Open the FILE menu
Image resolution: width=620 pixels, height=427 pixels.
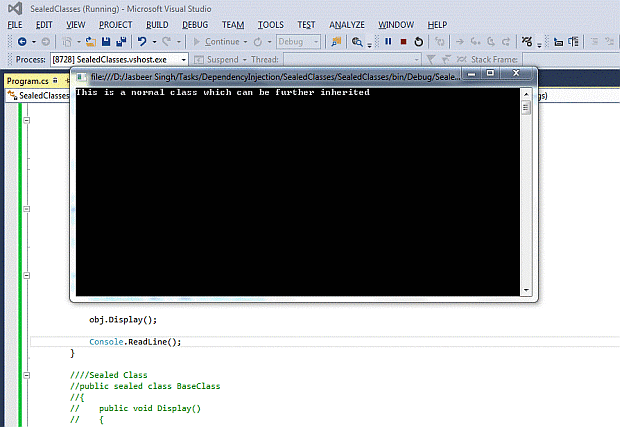click(x=15, y=25)
